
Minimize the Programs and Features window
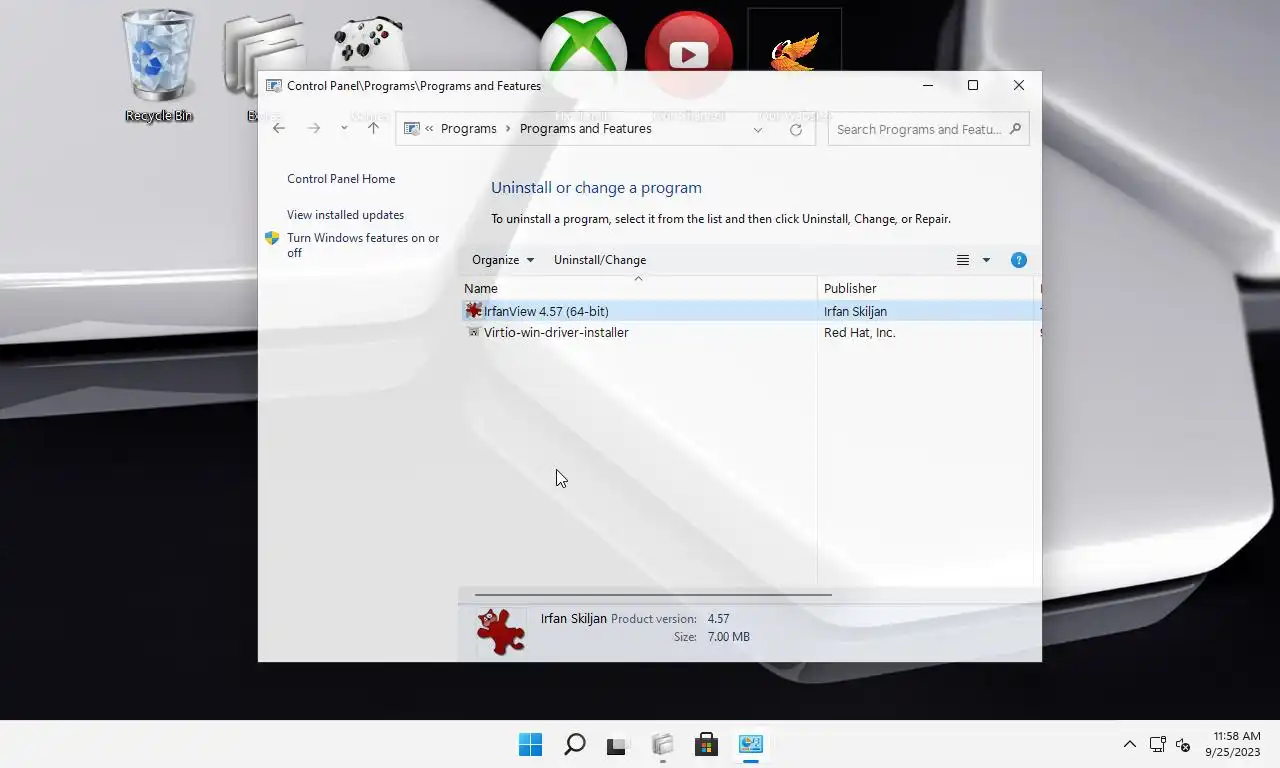[927, 86]
